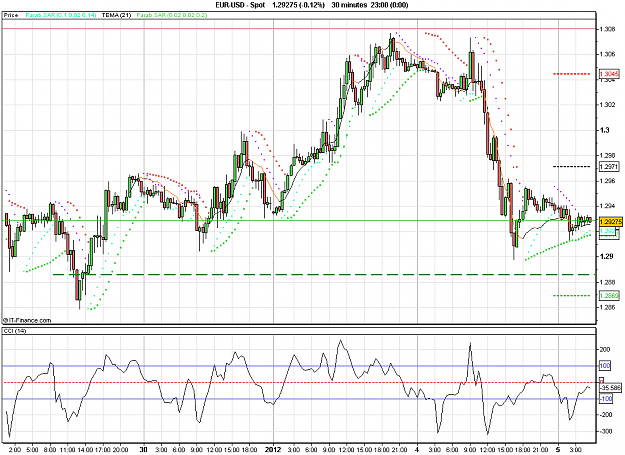The image size is (625, 455).
Task: Click the 14:00 time axis label
Action: [x=85, y=450]
